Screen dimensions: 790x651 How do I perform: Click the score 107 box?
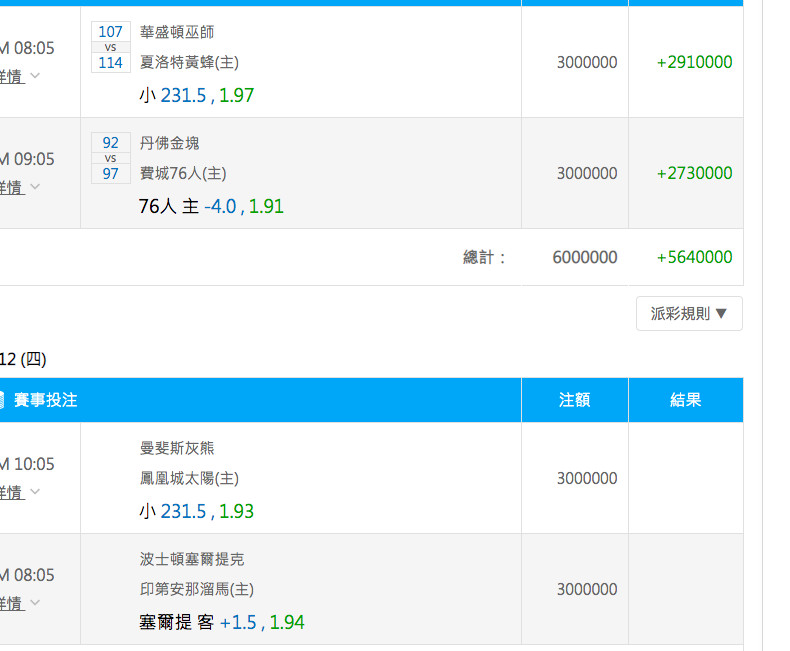point(111,32)
